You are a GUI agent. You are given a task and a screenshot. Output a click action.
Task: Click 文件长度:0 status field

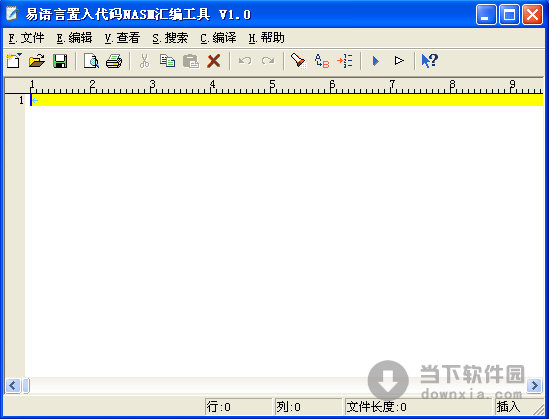pyautogui.click(x=418, y=406)
